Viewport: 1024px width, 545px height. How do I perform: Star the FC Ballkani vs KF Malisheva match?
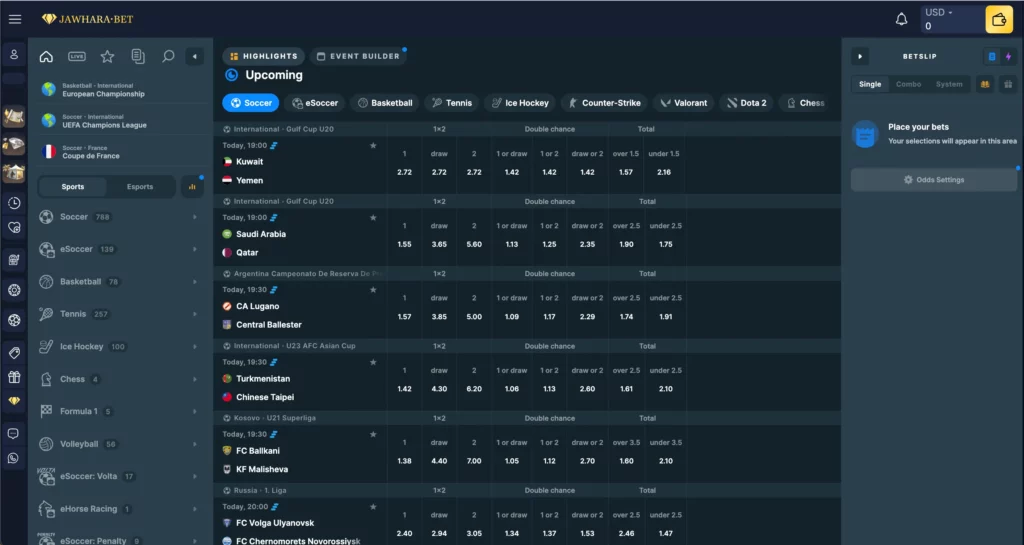pos(373,435)
